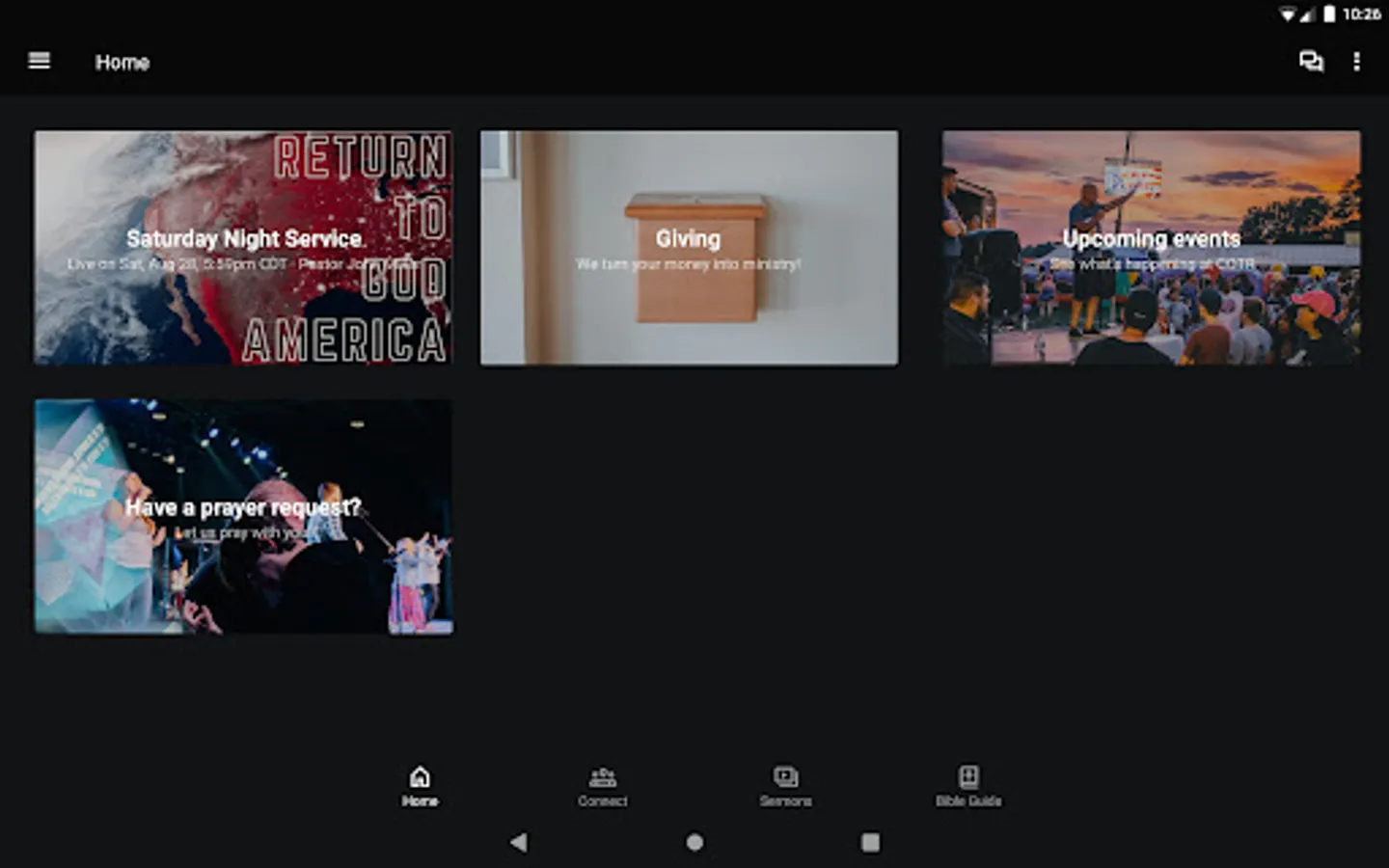The image size is (1389, 868).
Task: Switch to the Bible Guide tab
Action: 968,786
